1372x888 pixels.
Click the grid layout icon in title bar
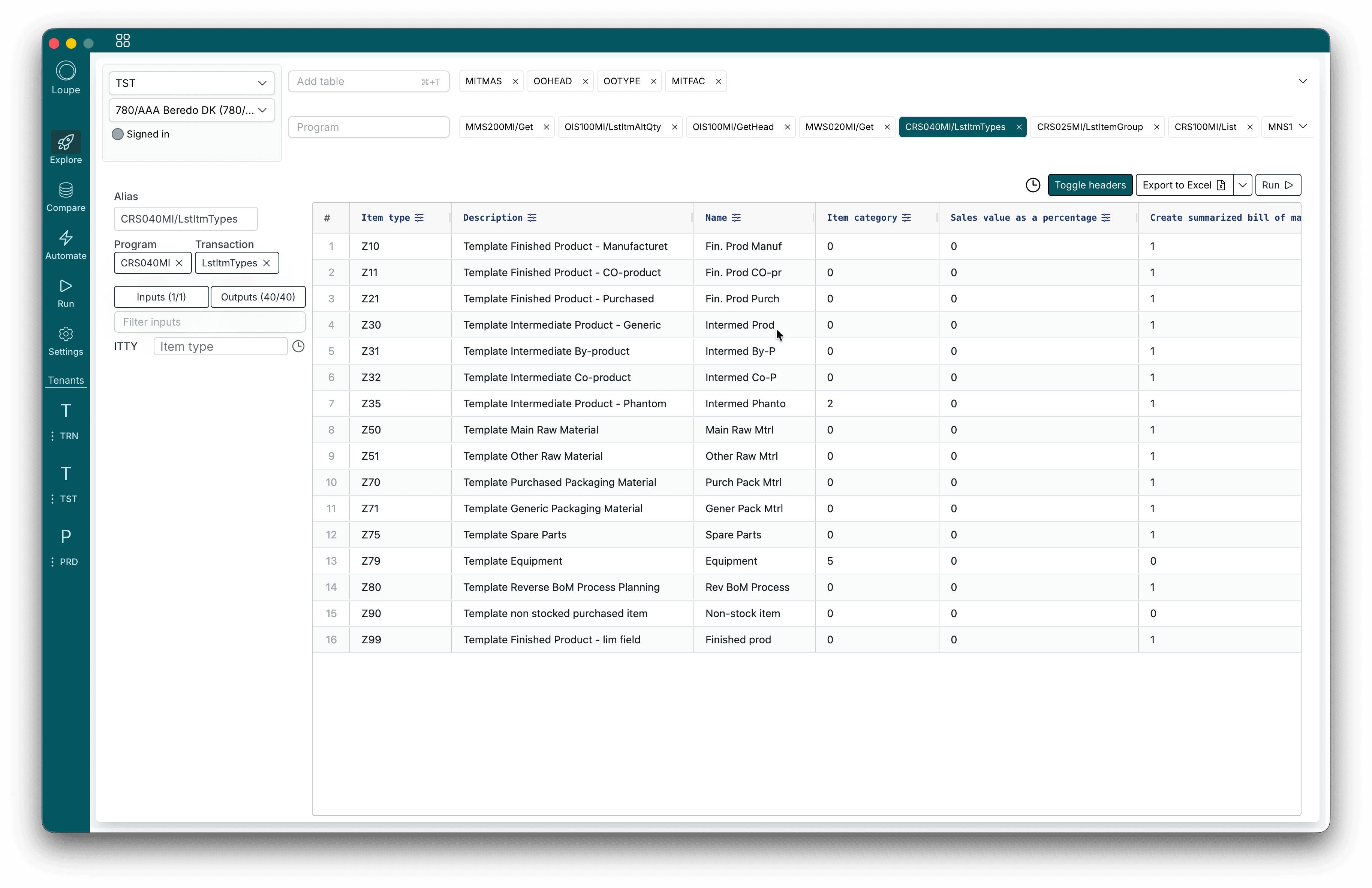tap(123, 40)
